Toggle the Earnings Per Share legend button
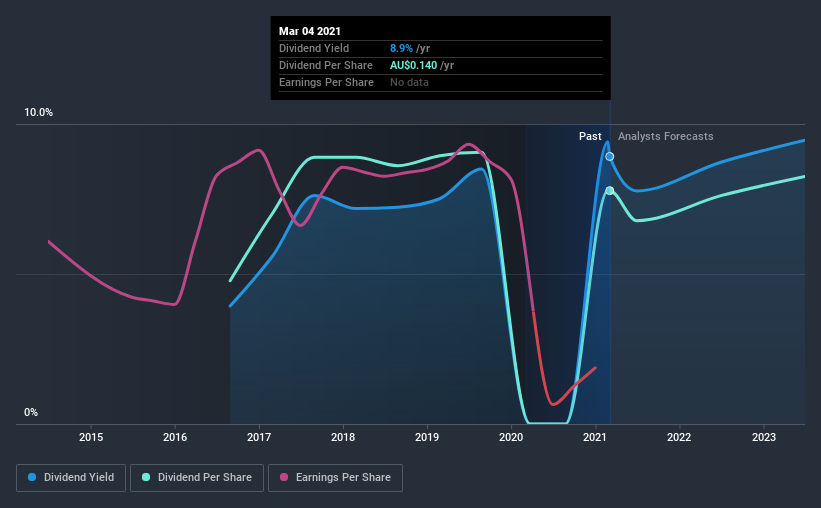This screenshot has height=508, width=821. 335,478
